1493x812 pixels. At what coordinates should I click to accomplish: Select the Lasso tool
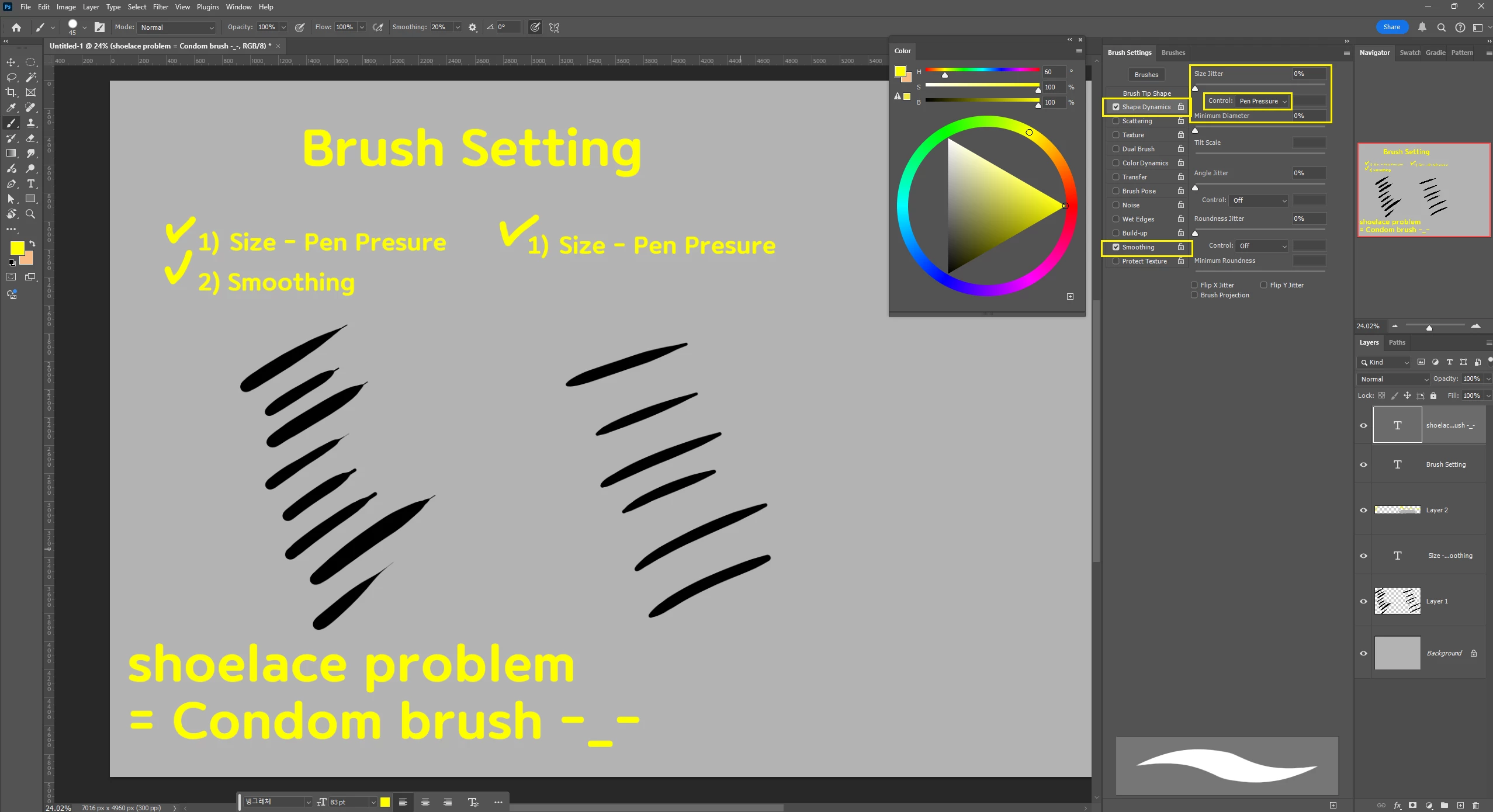(11, 77)
